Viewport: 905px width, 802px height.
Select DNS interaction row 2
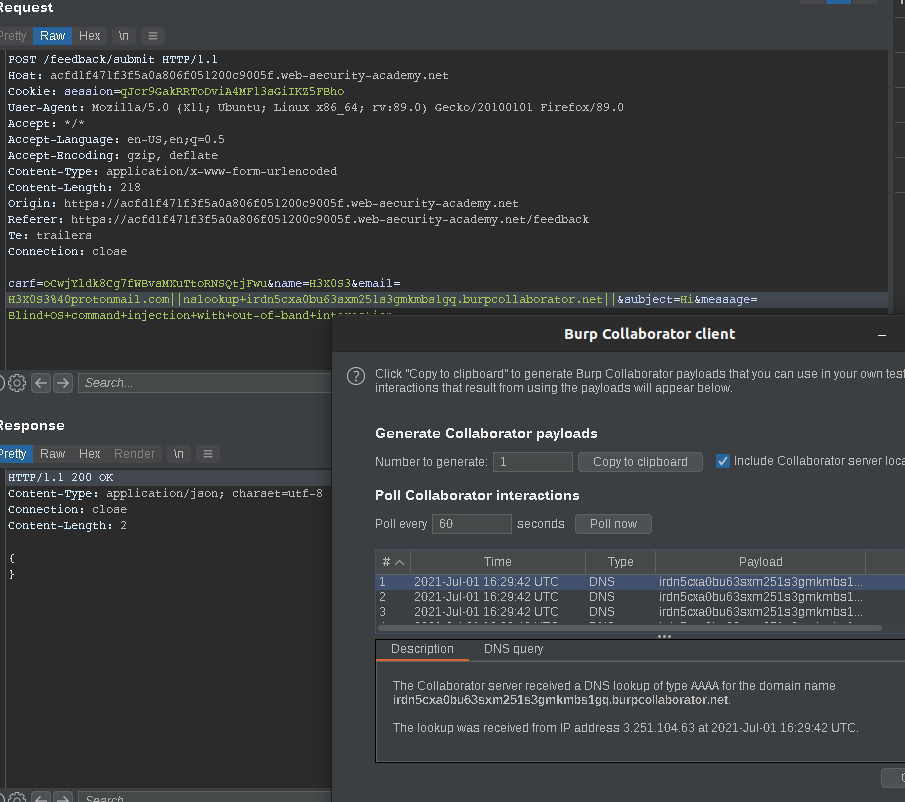click(x=640, y=597)
